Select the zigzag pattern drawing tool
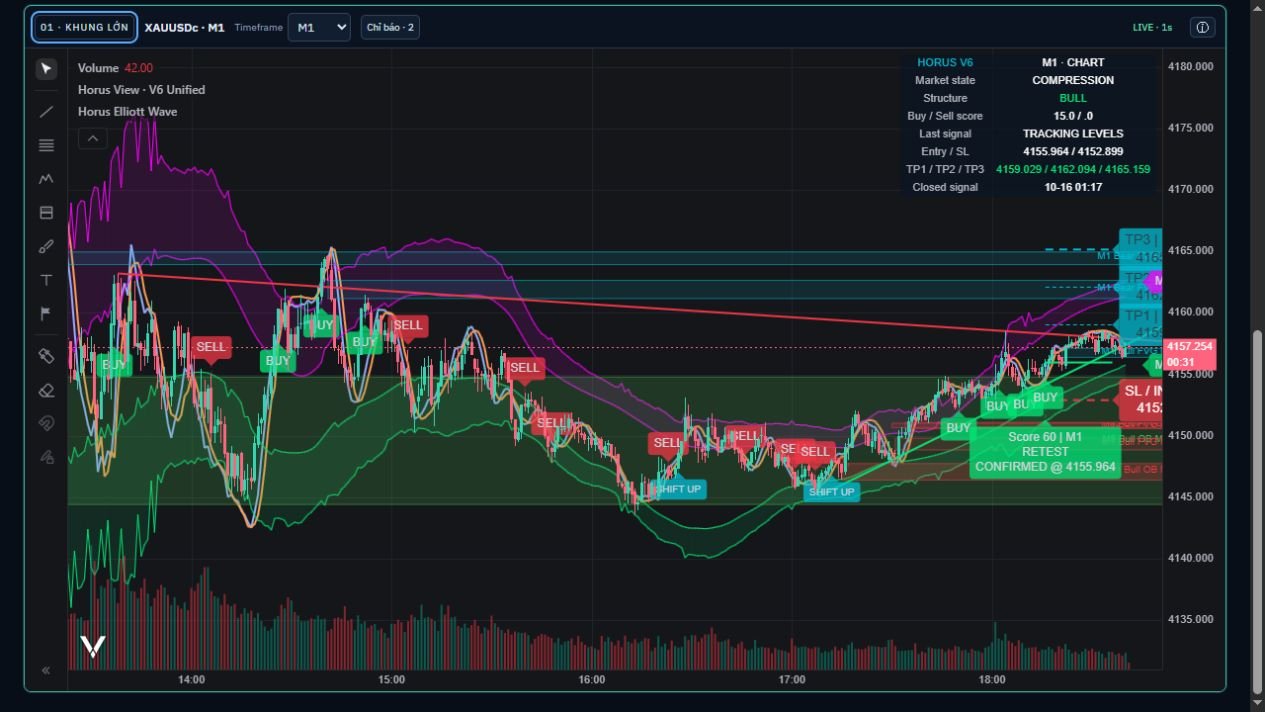 pos(46,179)
